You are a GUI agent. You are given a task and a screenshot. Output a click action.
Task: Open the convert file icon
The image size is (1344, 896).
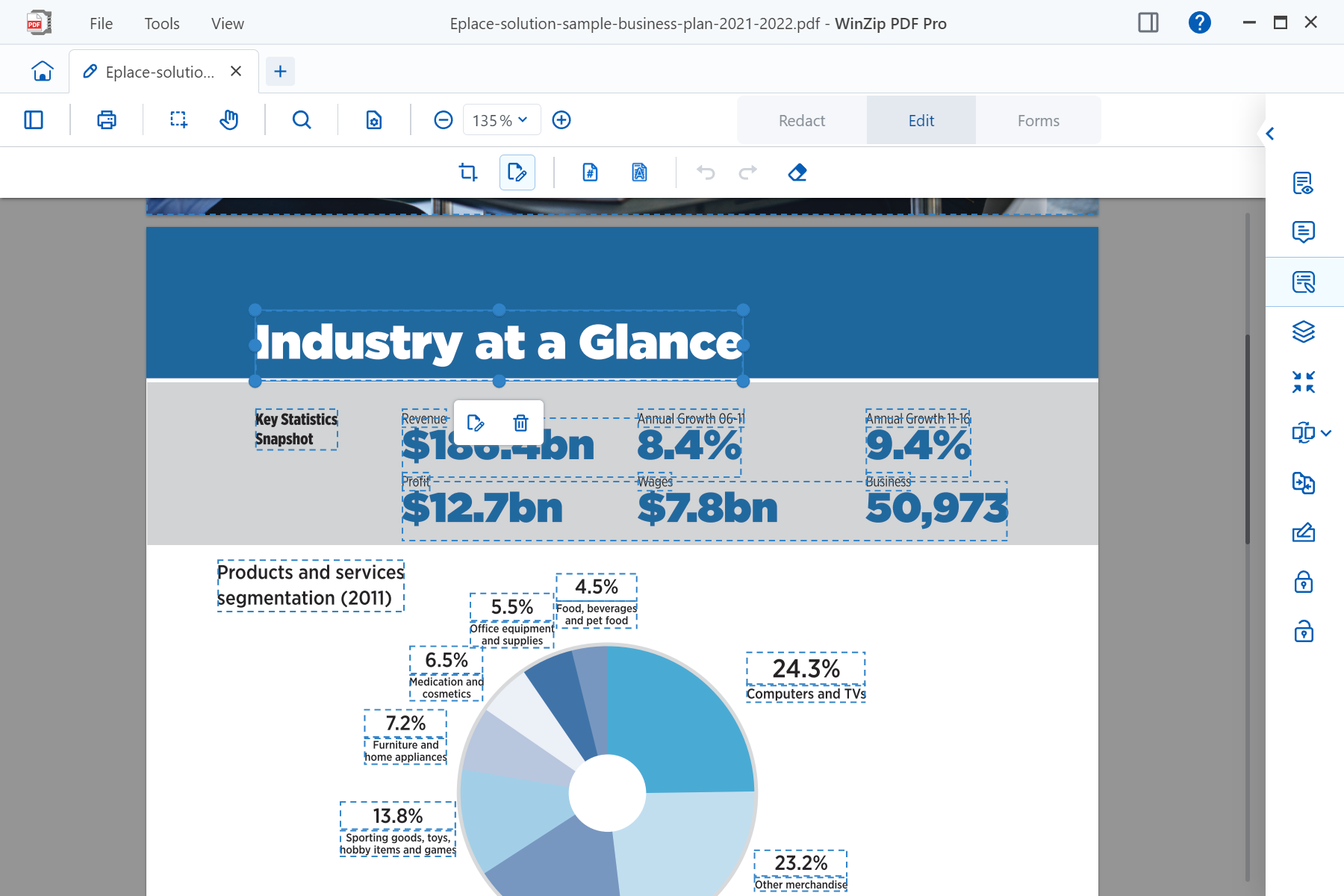pyautogui.click(x=1303, y=483)
